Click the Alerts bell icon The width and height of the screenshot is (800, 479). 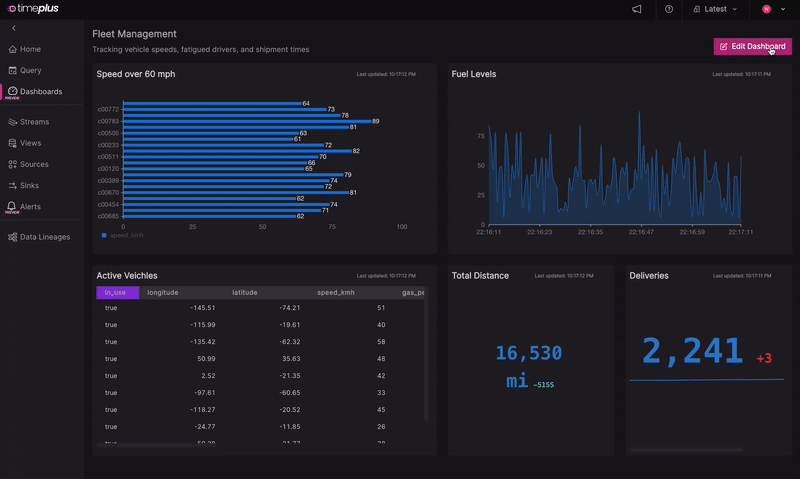tap(12, 206)
